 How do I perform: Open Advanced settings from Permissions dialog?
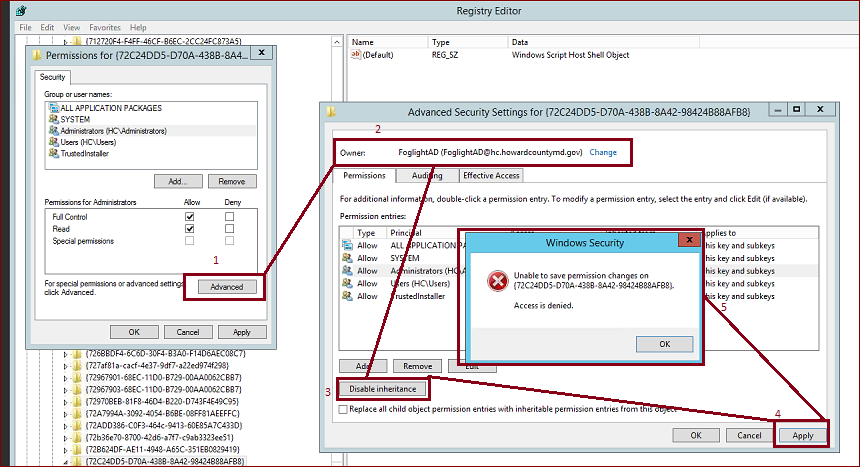coord(227,286)
